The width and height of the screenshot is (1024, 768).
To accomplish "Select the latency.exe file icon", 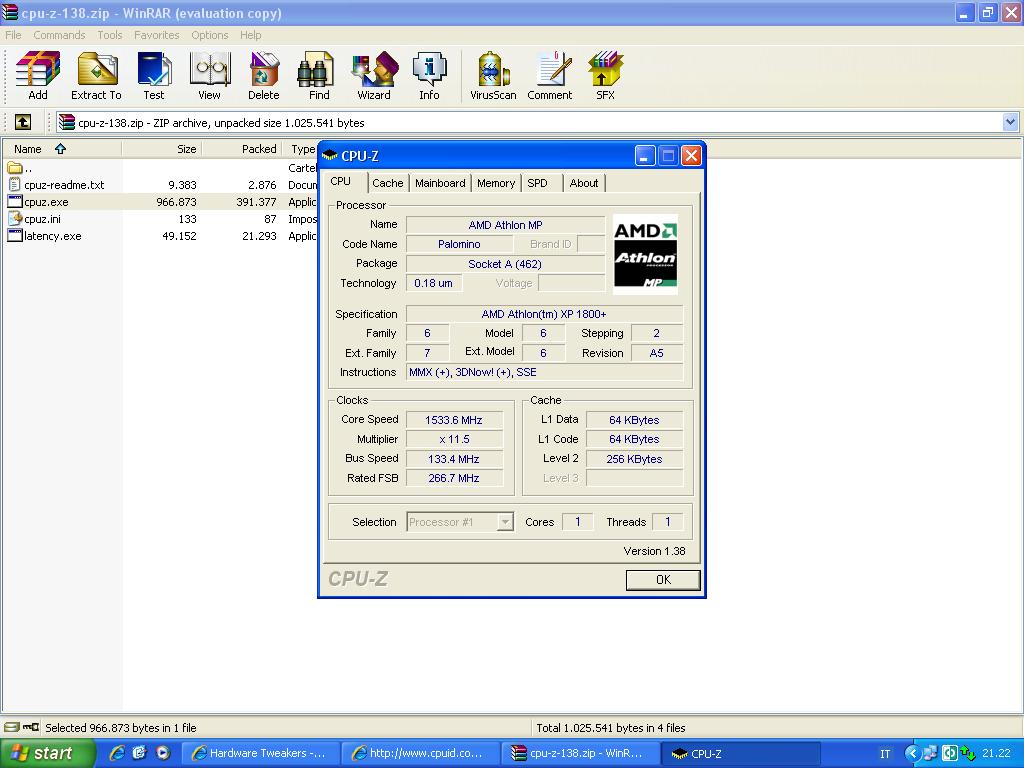I will pos(15,236).
